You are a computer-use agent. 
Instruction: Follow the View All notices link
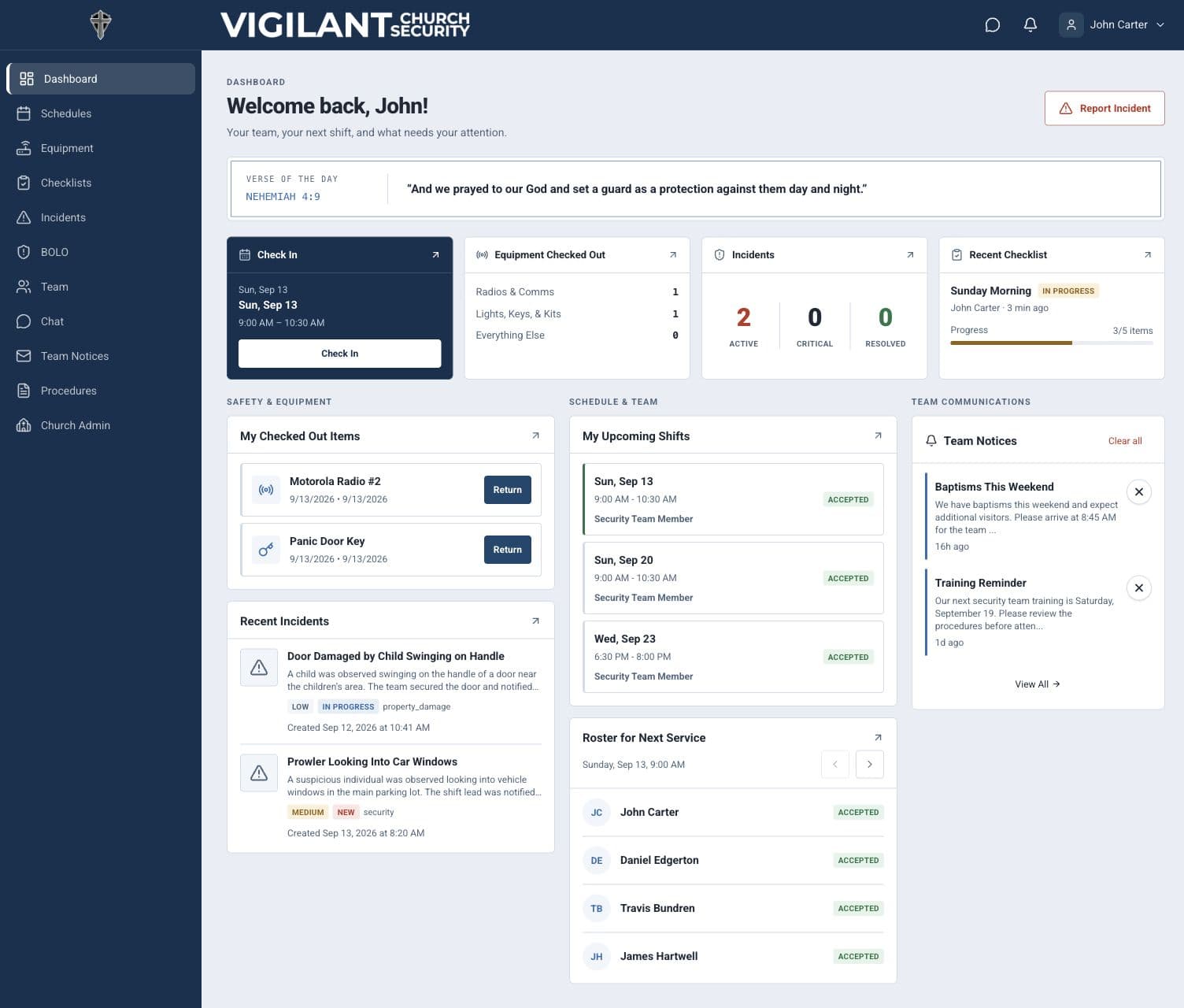coord(1037,684)
